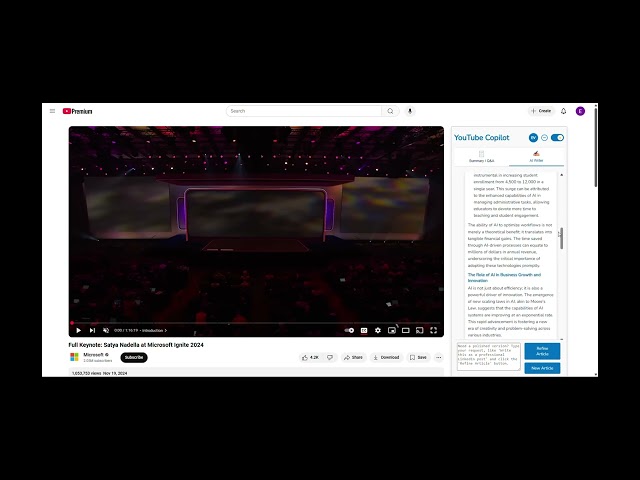Image resolution: width=640 pixels, height=480 pixels.
Task: Click the YouTube Copilot profile badge
Action: [533, 138]
